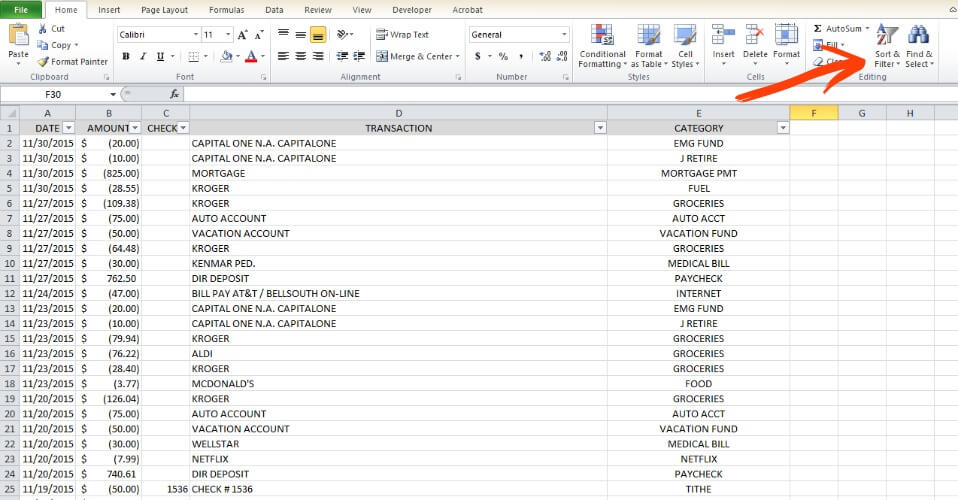Open the DATE column filter dropdown

coord(68,128)
